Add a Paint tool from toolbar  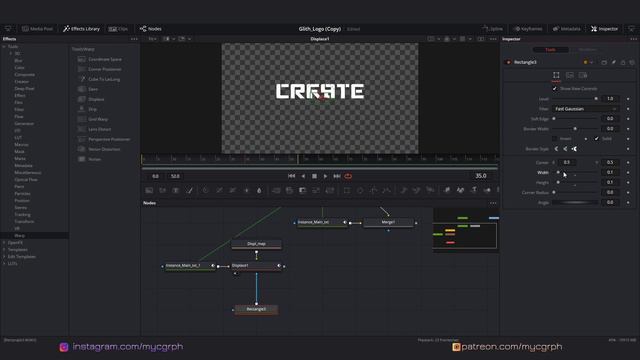coord(189,190)
